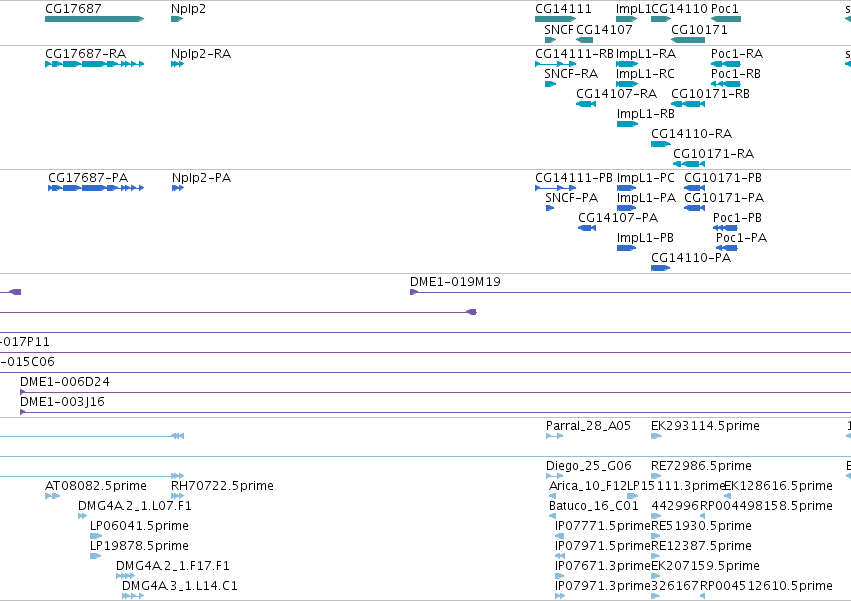Click the CG17687-PA protein glyph
Screen dimensions: 851x601
[x=96, y=188]
